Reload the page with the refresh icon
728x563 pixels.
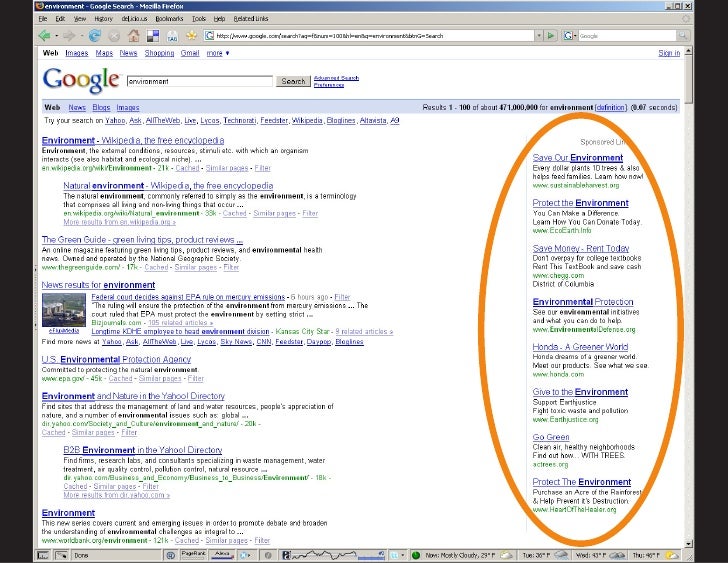[95, 35]
